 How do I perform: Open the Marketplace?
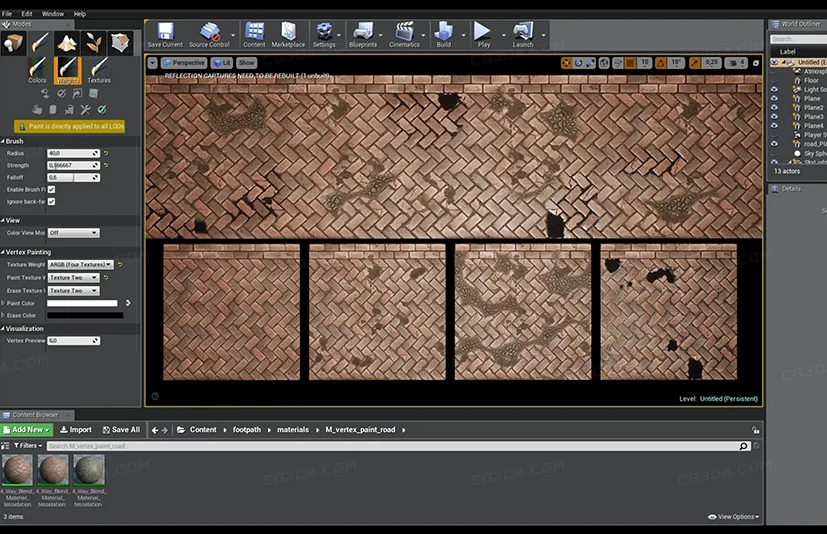point(288,35)
